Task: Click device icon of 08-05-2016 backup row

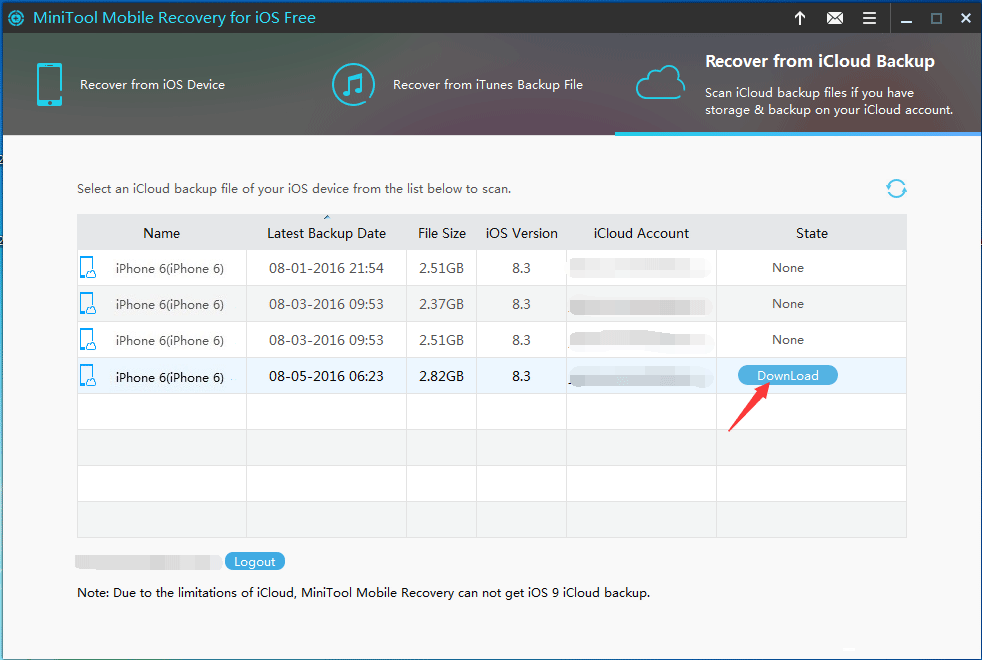Action: pos(88,377)
